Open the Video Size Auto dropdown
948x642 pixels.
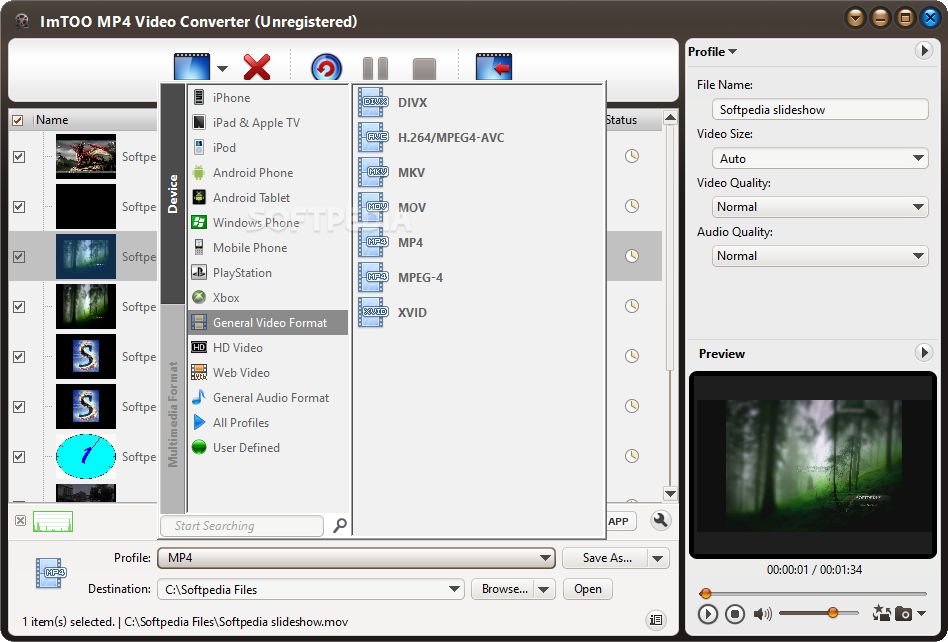click(820, 158)
